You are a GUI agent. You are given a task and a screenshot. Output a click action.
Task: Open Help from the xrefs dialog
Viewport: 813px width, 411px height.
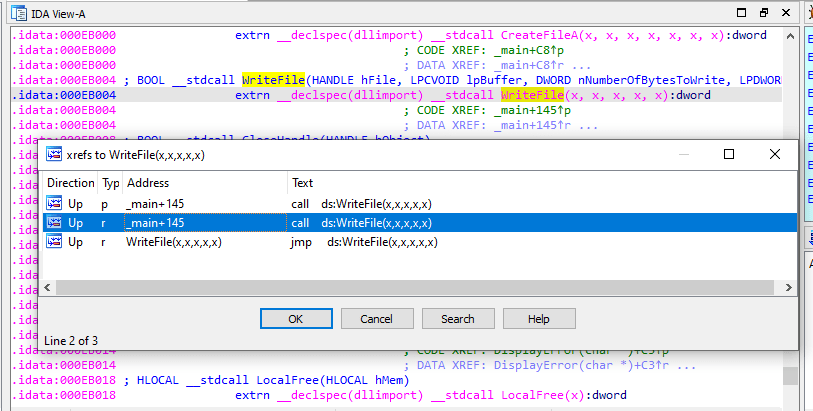(x=538, y=319)
